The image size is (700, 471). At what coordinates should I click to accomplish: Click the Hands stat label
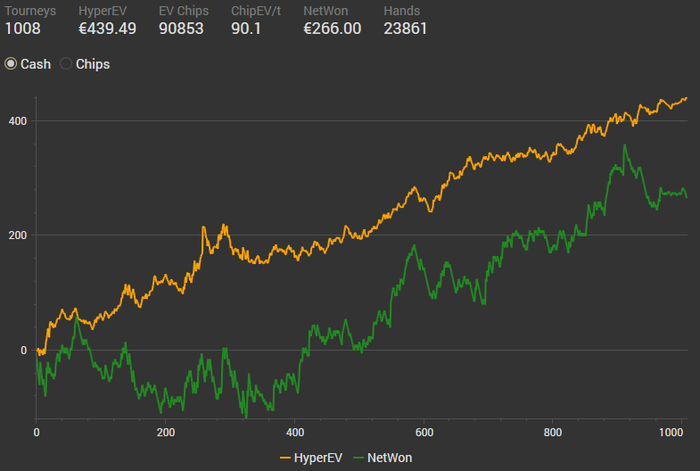[402, 11]
